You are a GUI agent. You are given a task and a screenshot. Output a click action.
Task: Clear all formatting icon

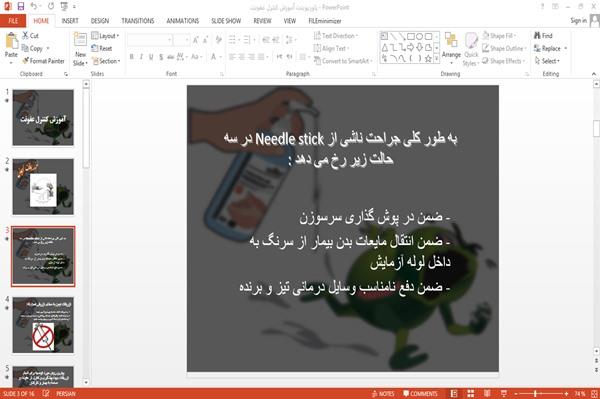218,40
